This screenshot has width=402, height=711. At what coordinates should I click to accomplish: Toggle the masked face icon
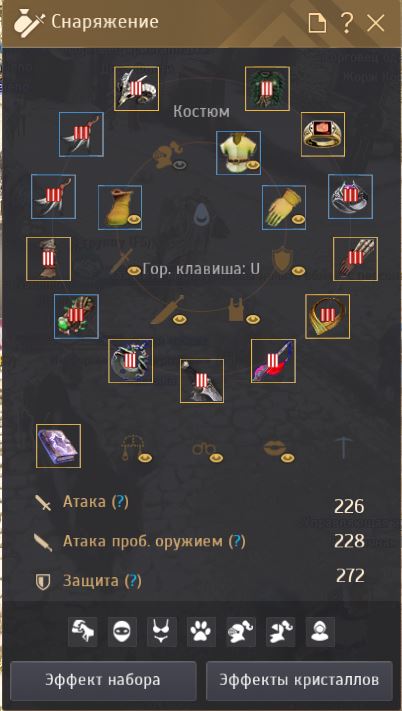point(122,632)
